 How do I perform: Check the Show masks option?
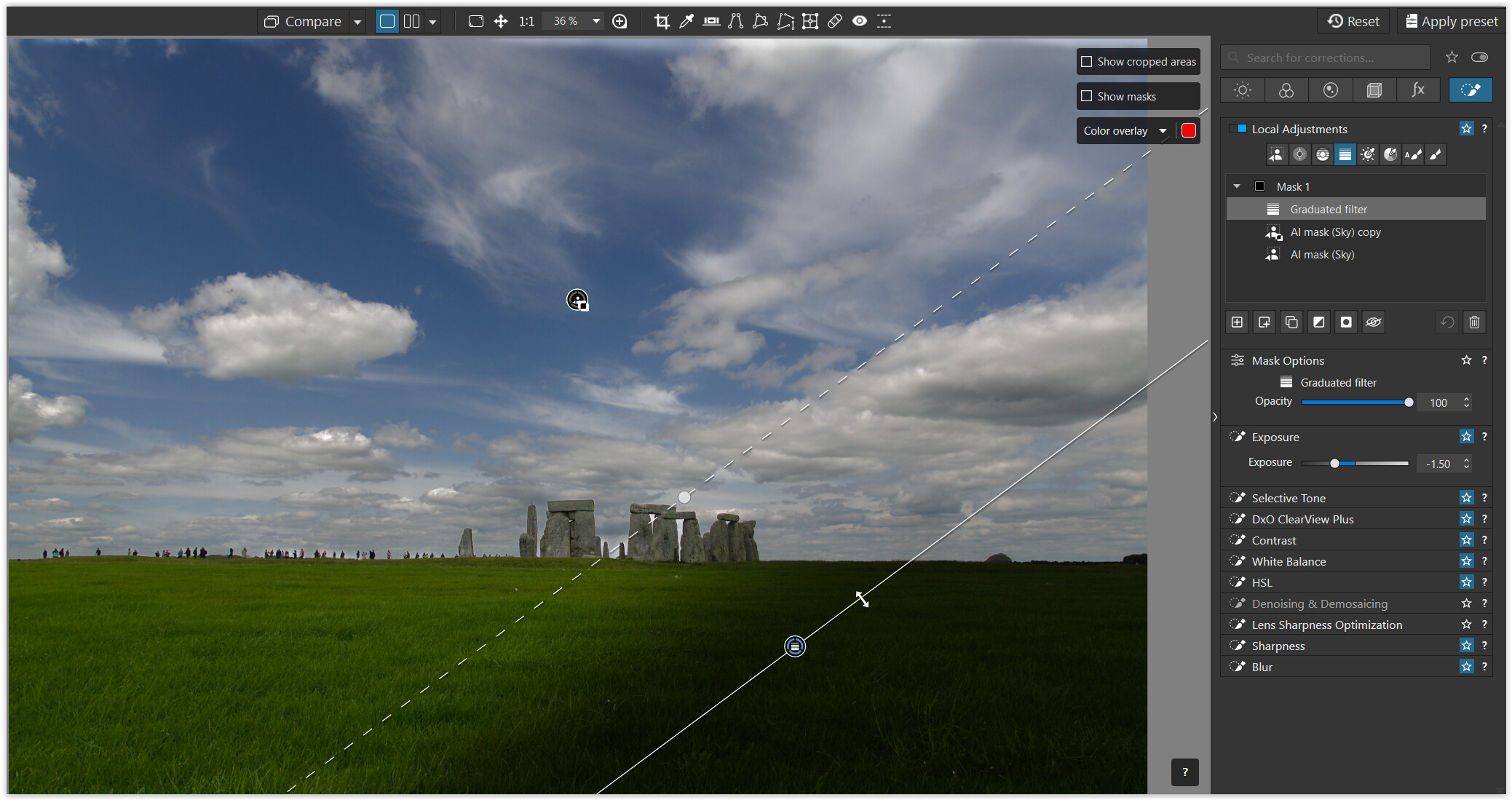pyautogui.click(x=1087, y=96)
